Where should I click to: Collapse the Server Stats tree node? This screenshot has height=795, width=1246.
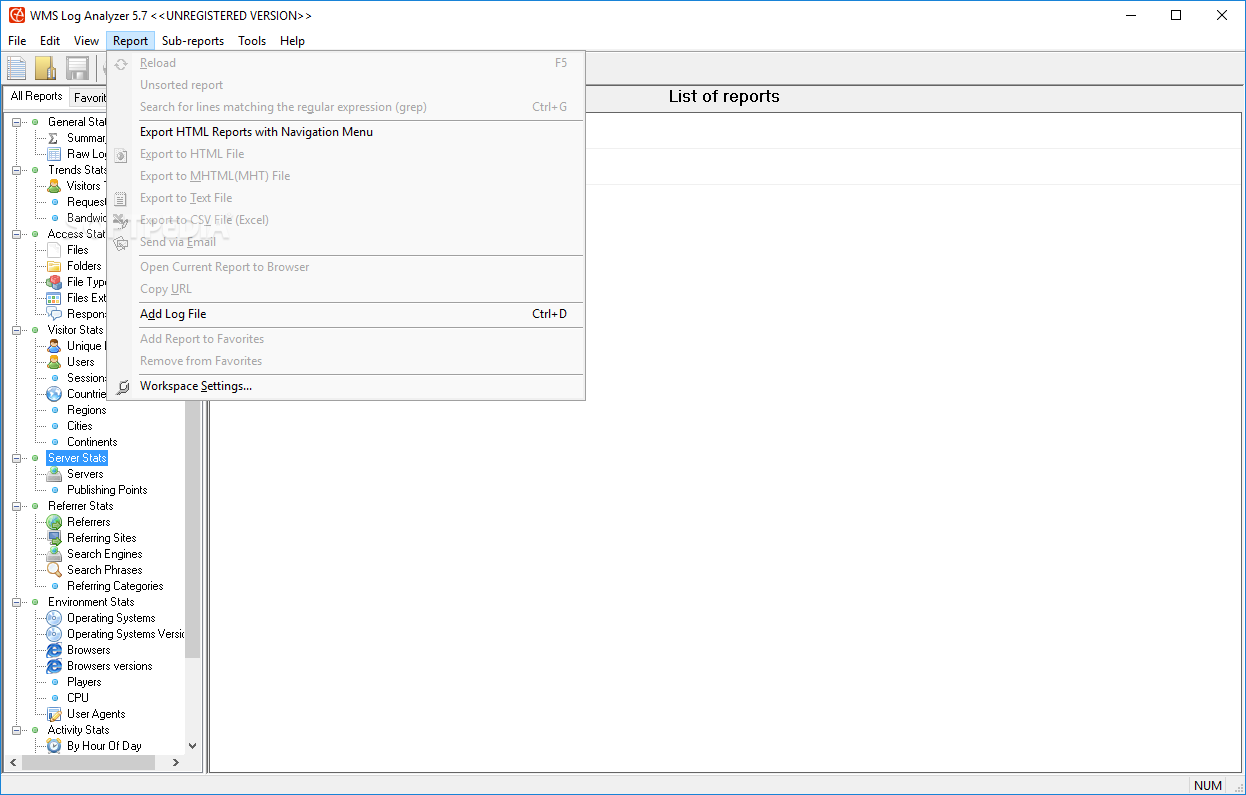(x=17, y=458)
